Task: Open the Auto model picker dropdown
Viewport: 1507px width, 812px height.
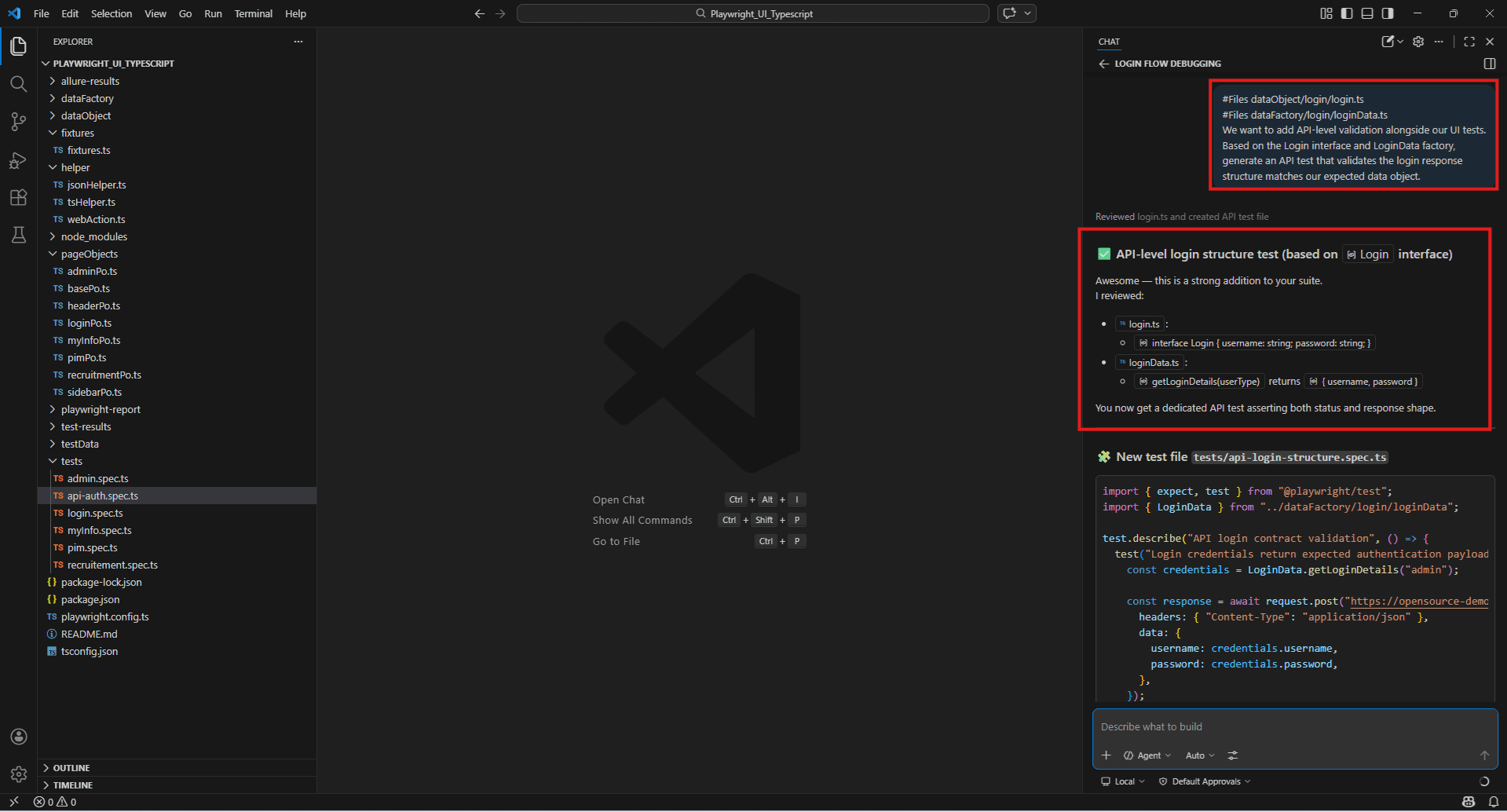Action: tap(1200, 755)
